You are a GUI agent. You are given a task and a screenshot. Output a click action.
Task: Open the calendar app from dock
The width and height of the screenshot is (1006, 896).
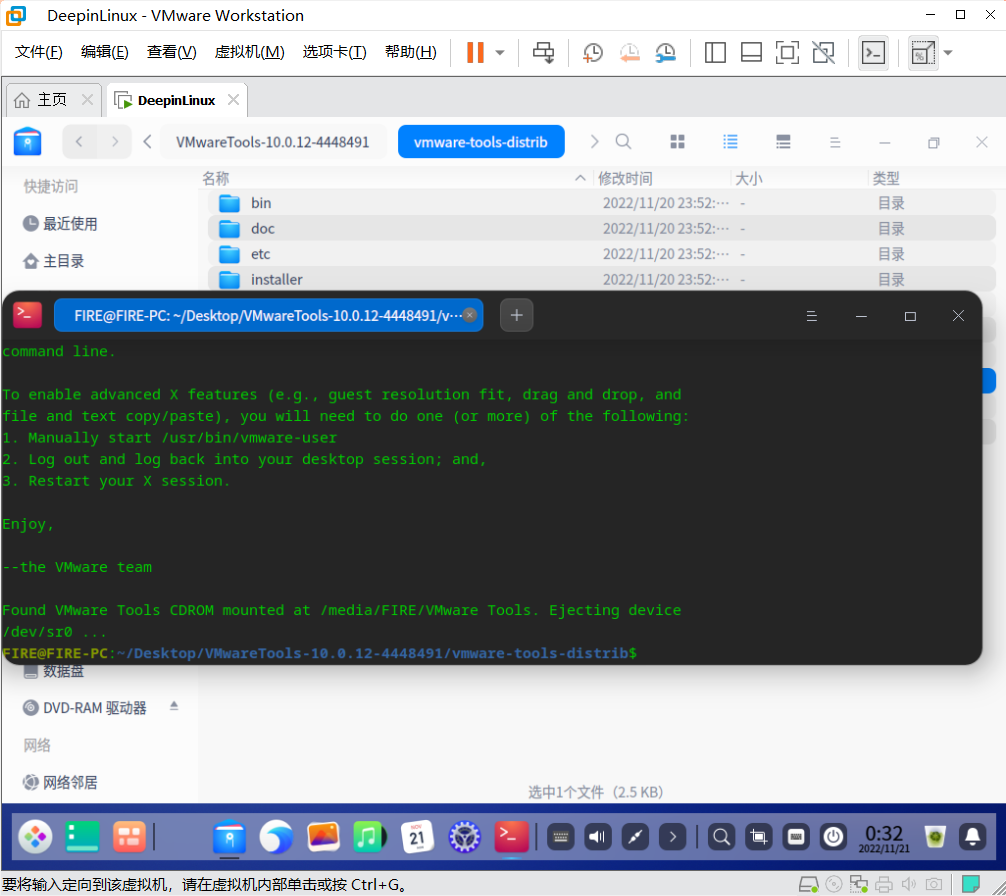(x=417, y=837)
